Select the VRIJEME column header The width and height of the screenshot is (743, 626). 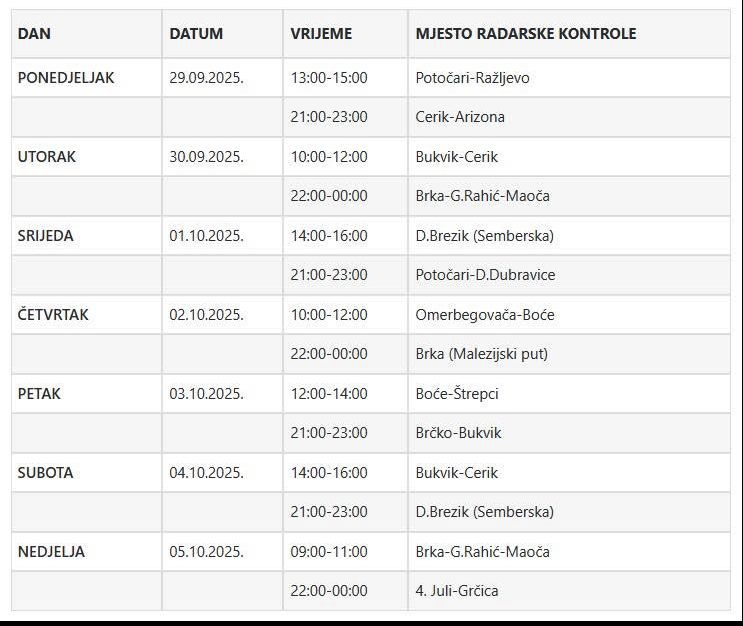(321, 34)
